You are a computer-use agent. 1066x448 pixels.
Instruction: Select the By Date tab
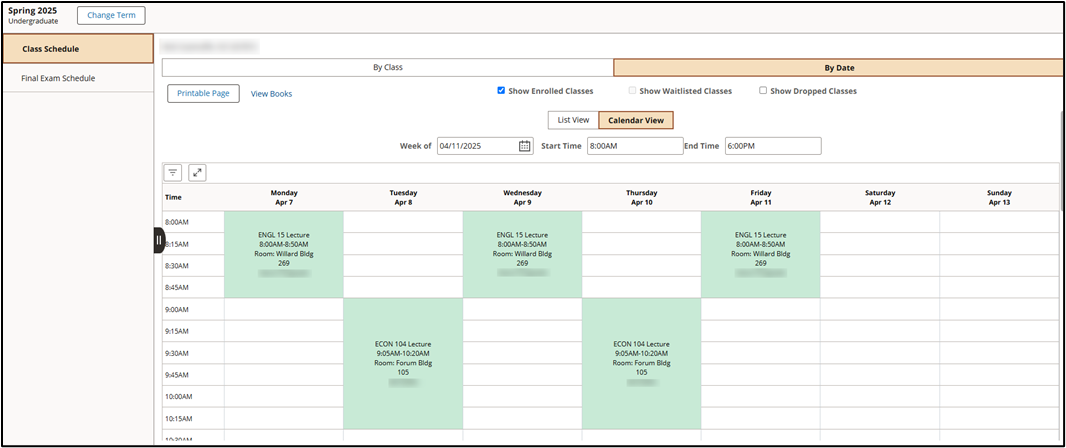tap(838, 68)
